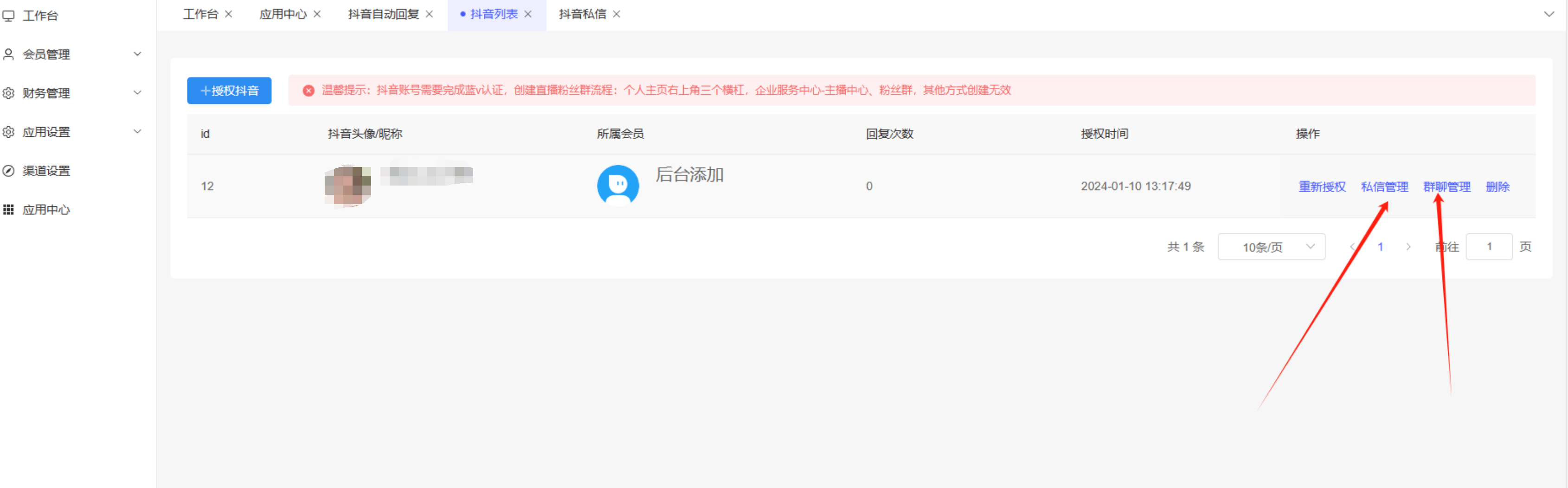Click the 会员管理 person icon
This screenshot has height=488, width=1568.
coord(8,54)
